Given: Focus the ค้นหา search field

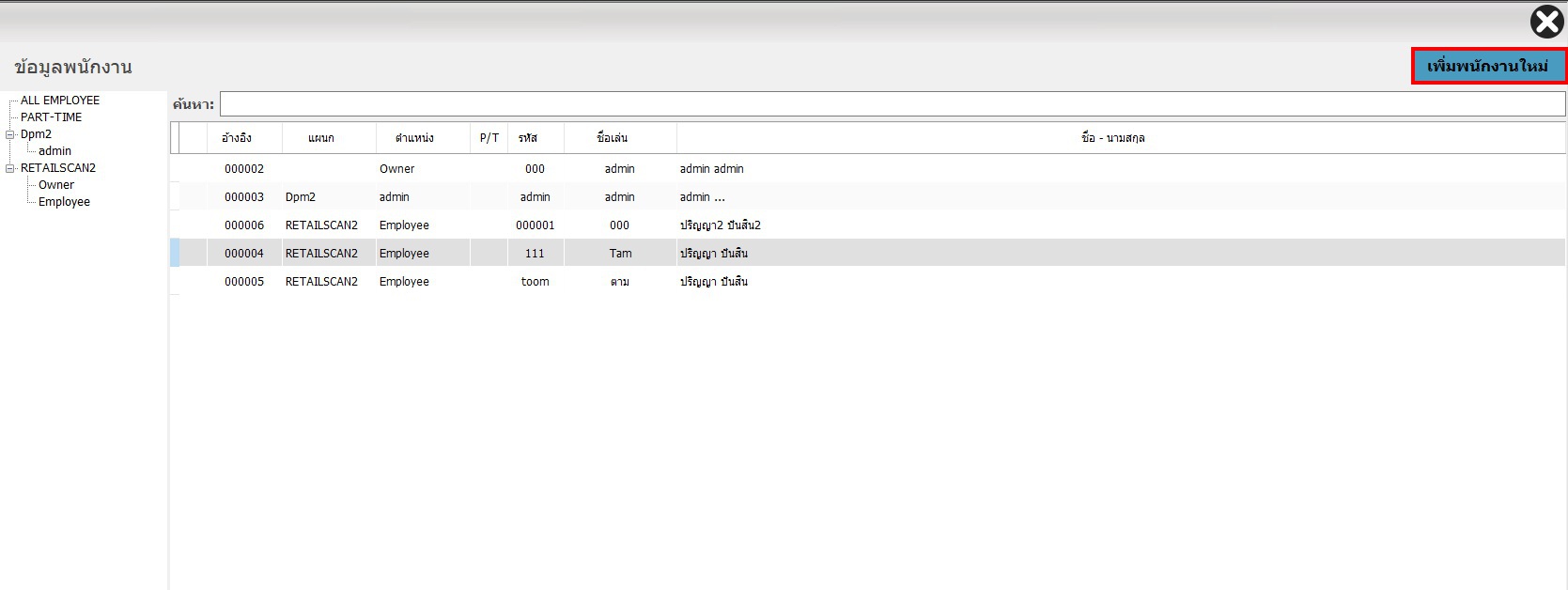Looking at the screenshot, I should (893, 103).
